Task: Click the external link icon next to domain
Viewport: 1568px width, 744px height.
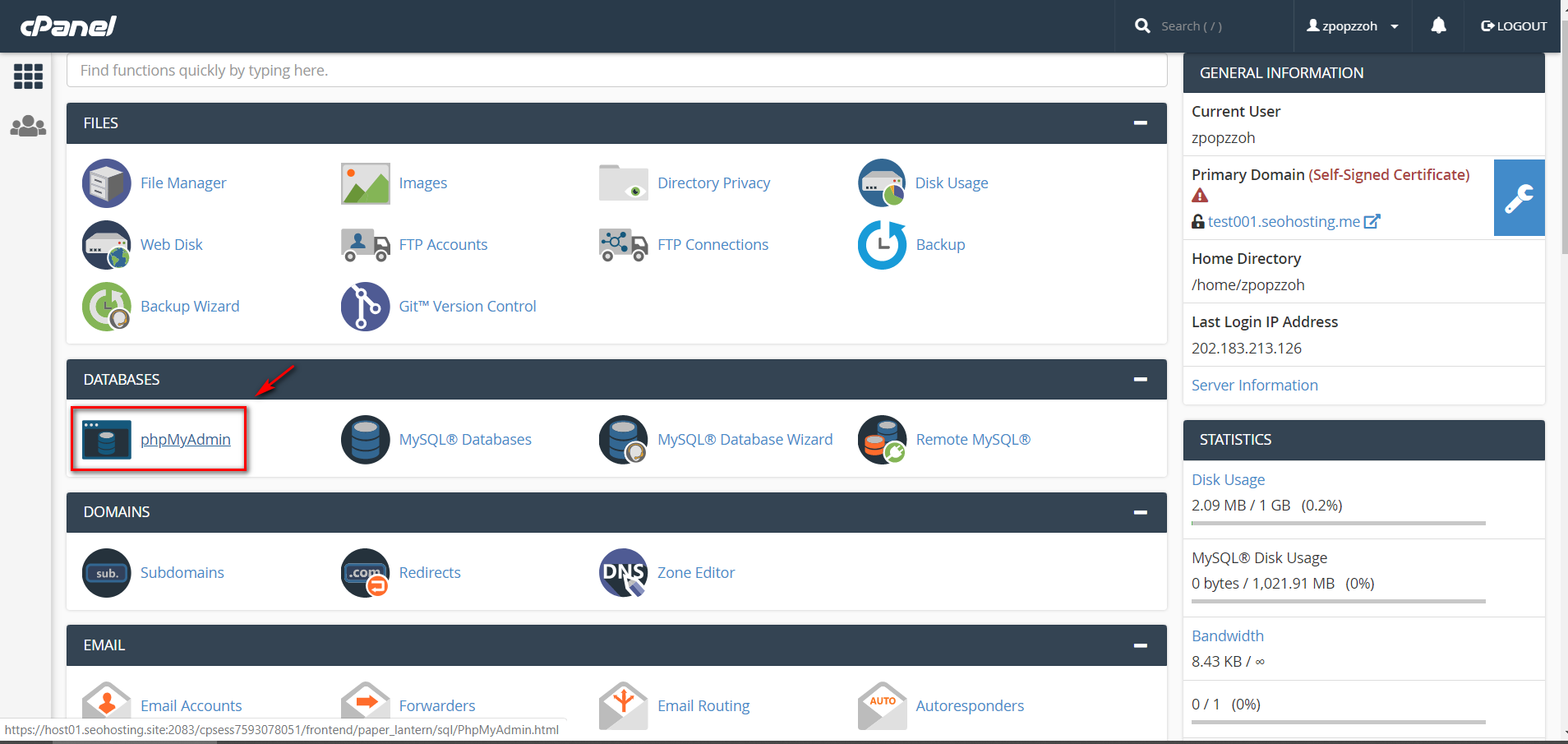Action: [x=1372, y=221]
